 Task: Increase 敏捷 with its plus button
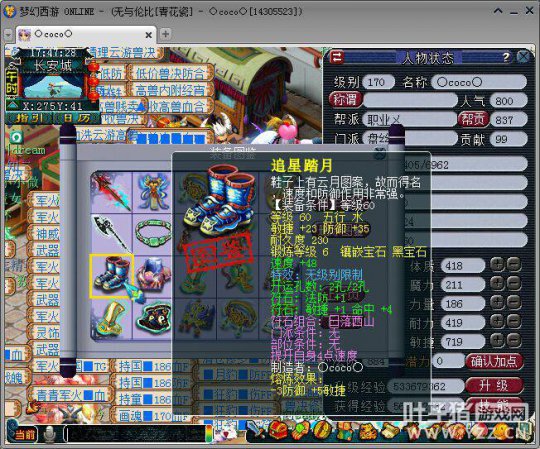(497, 341)
